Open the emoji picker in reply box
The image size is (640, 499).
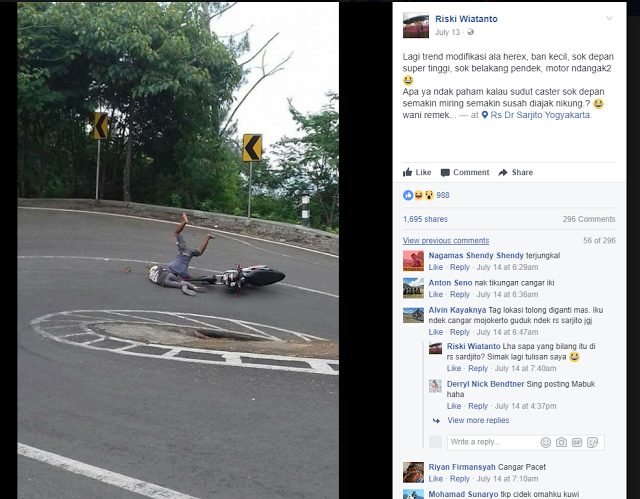(546, 442)
